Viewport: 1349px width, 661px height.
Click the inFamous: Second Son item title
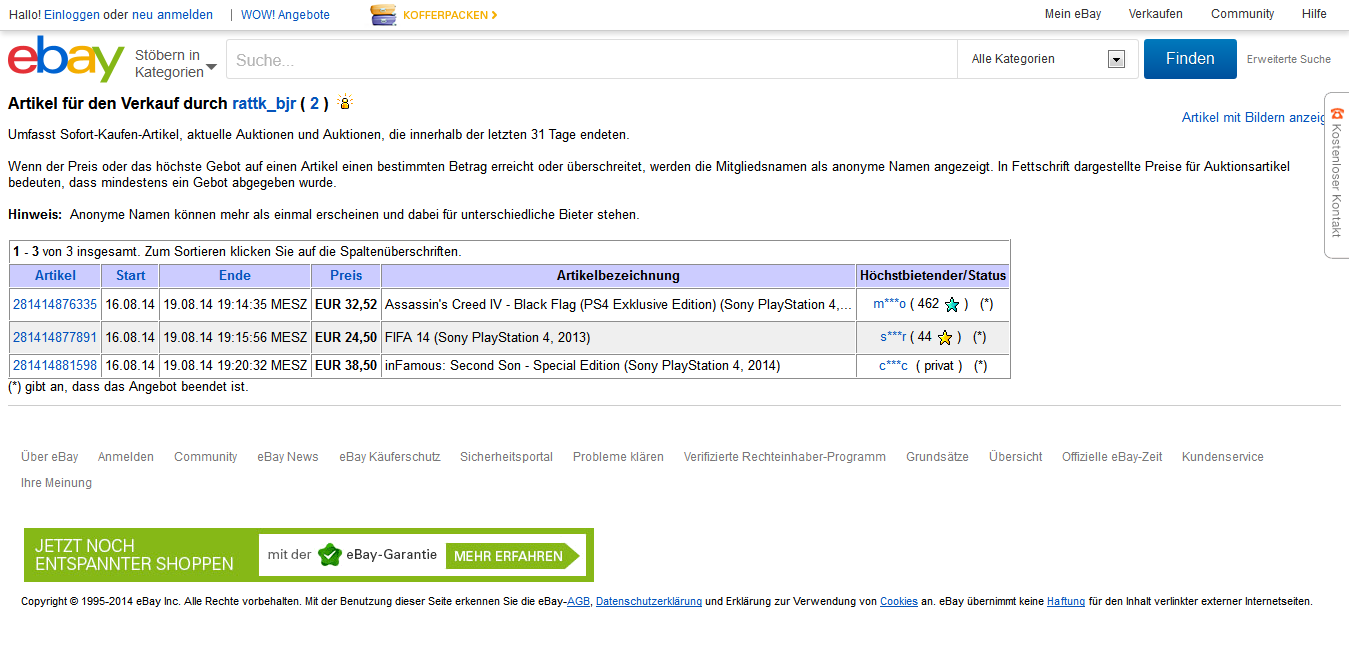coord(582,366)
